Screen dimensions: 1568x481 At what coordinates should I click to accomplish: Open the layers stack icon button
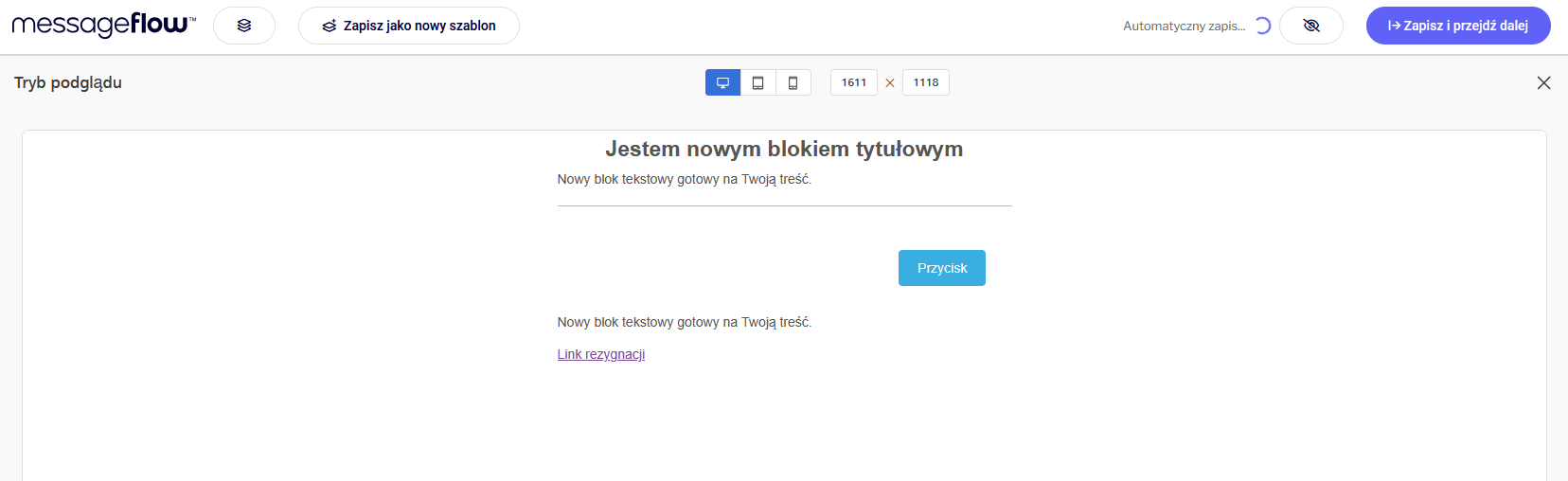point(244,26)
